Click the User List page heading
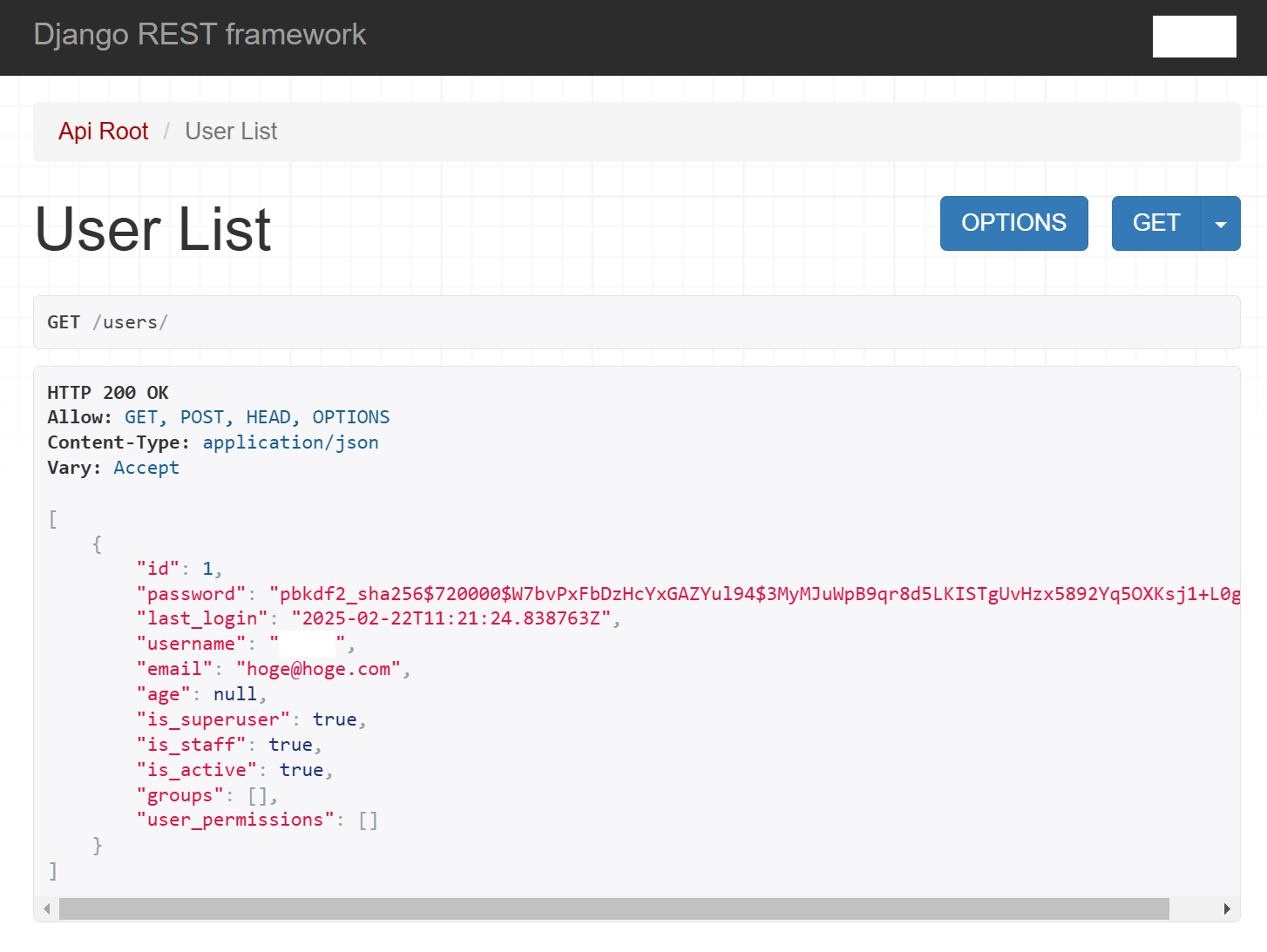 point(153,229)
